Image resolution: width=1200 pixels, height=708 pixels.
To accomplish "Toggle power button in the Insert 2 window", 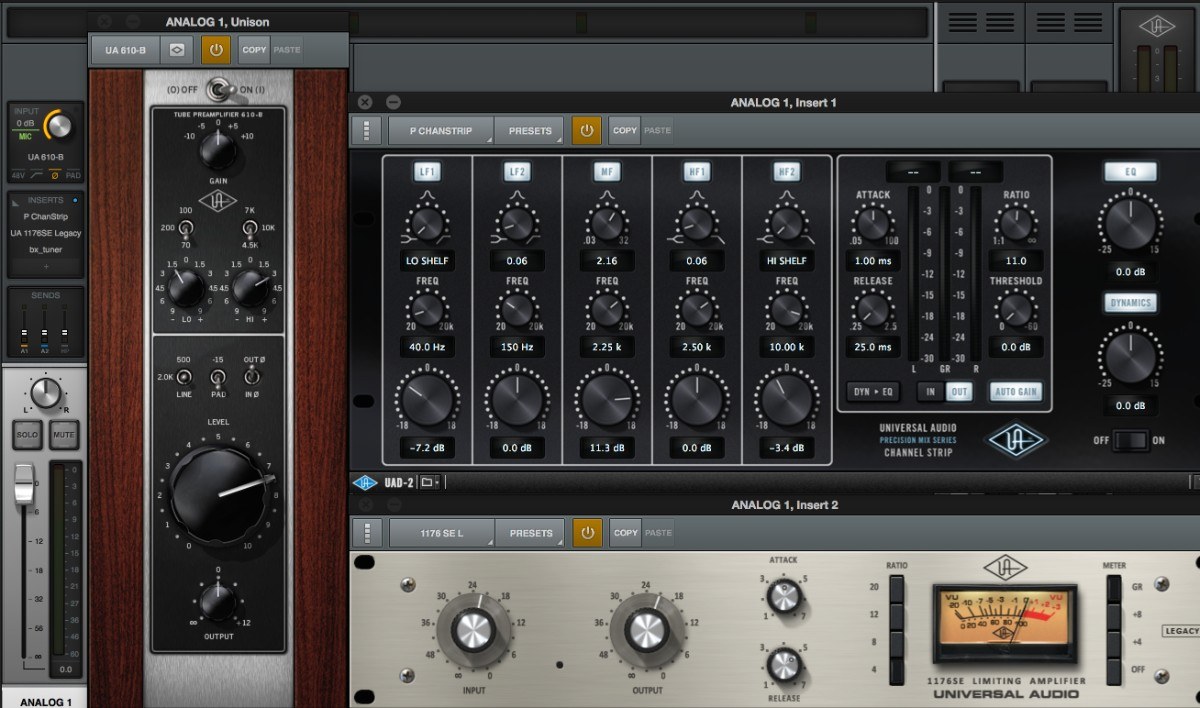I will [x=587, y=532].
